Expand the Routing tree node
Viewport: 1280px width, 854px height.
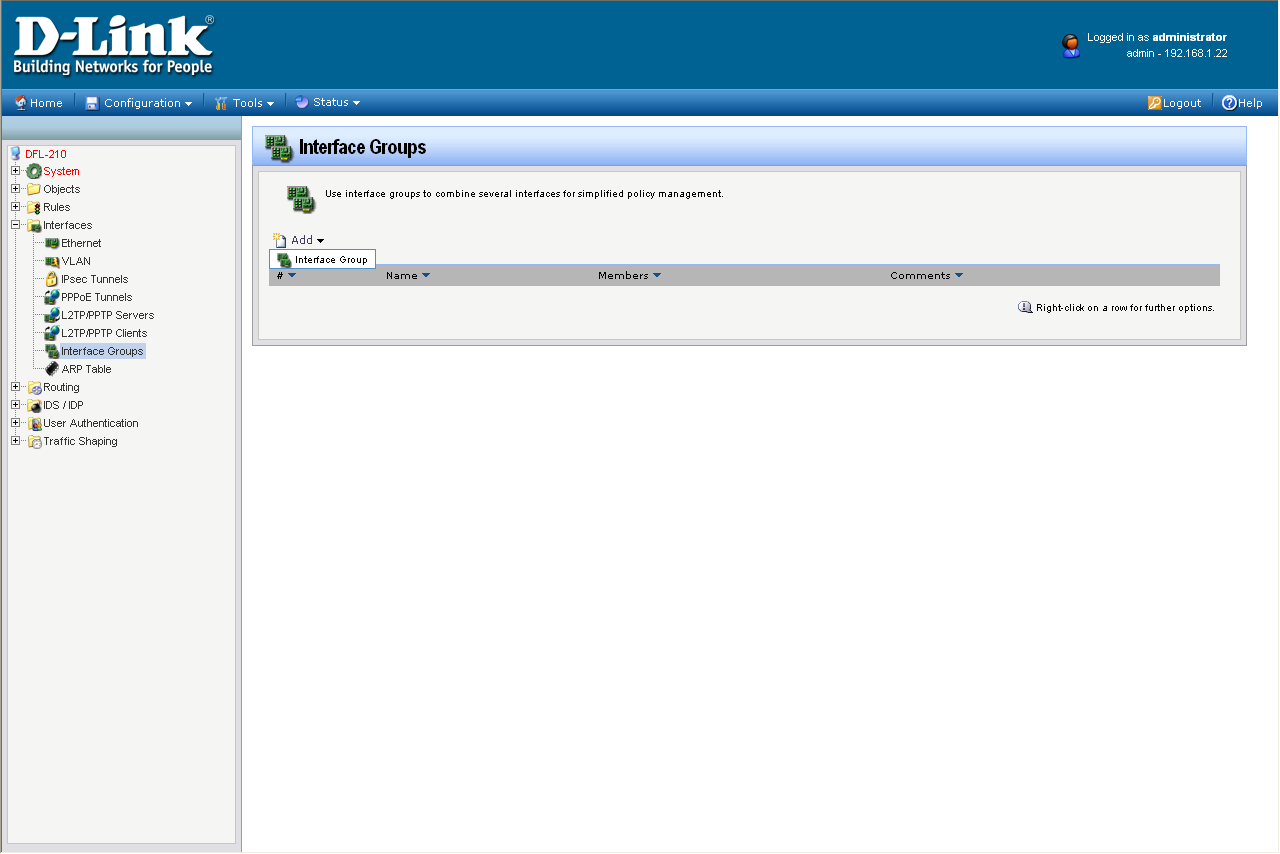point(15,387)
